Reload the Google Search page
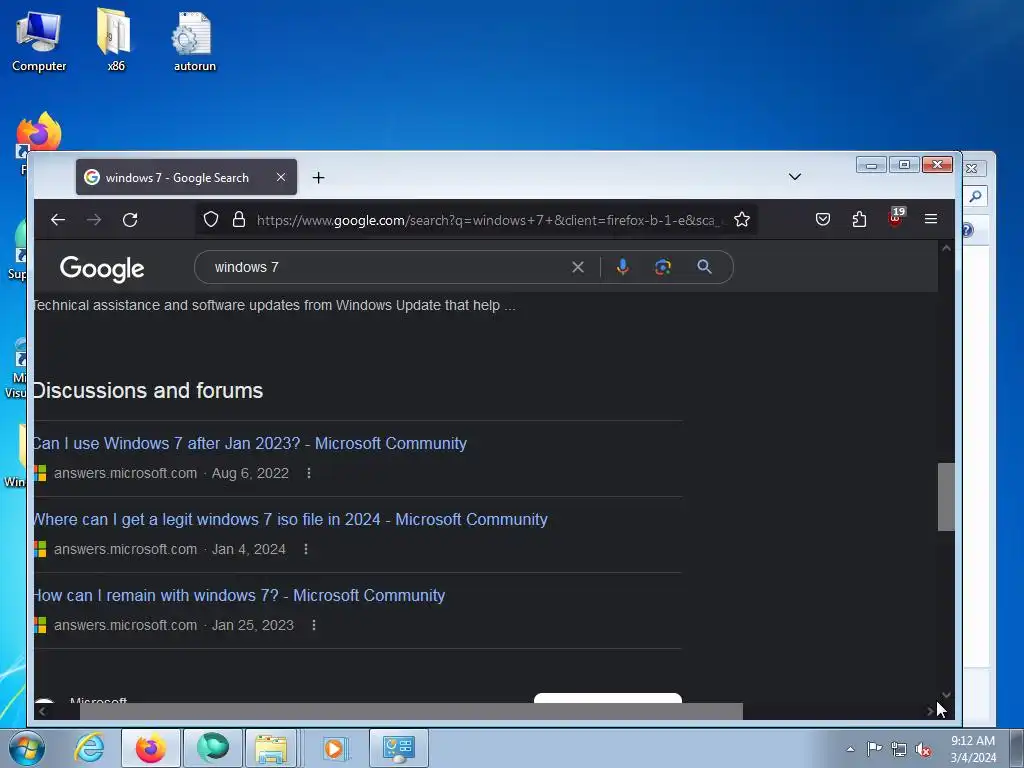1024x768 pixels. 130,220
